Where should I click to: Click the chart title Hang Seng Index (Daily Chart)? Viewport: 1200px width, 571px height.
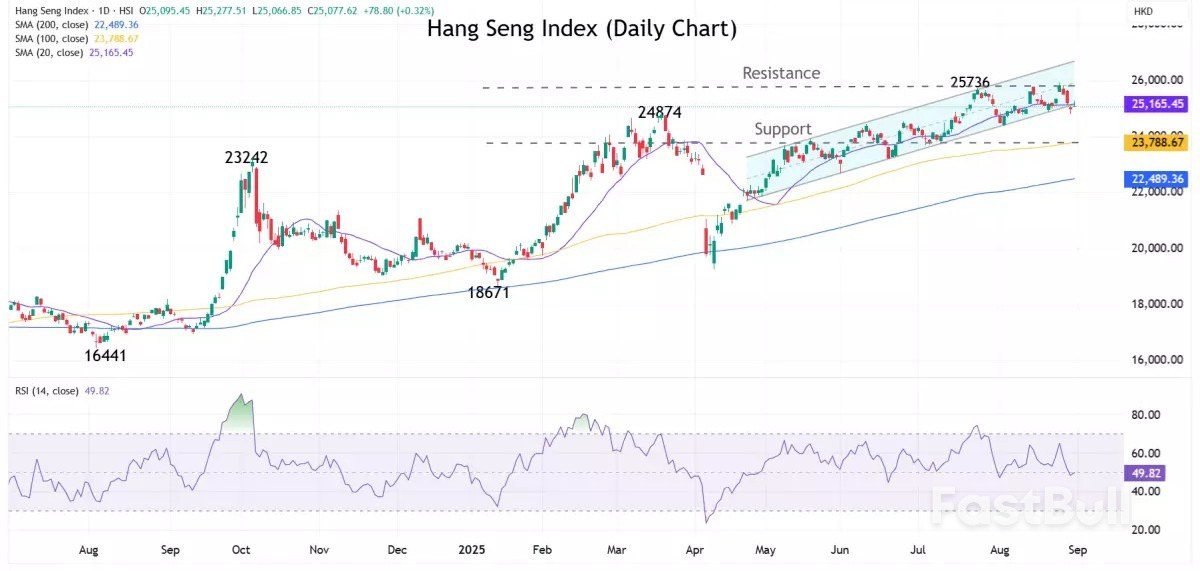pyautogui.click(x=582, y=29)
